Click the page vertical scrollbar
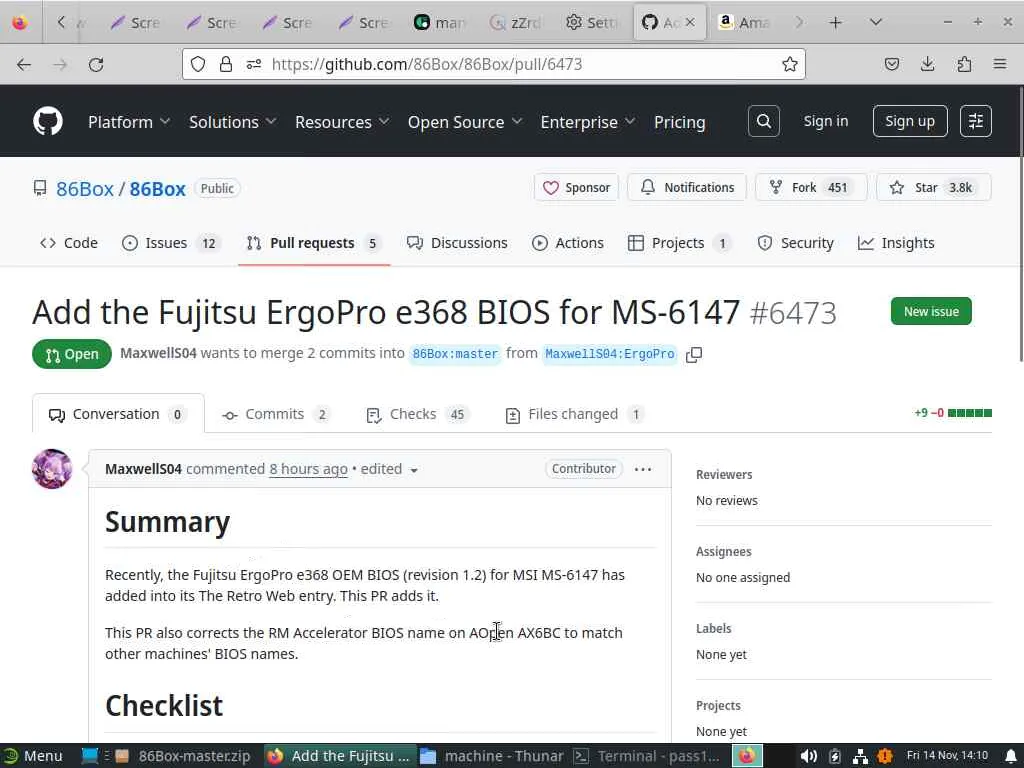 click(1021, 222)
